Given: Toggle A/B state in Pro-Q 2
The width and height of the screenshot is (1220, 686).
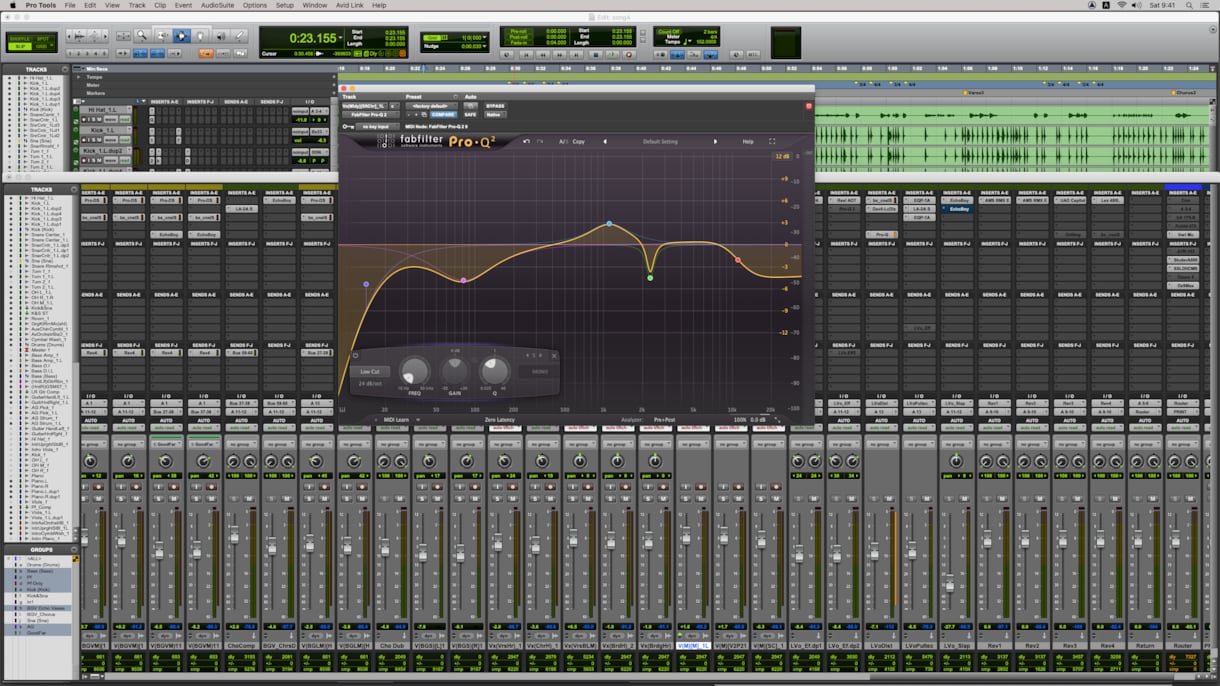Looking at the screenshot, I should click(563, 142).
